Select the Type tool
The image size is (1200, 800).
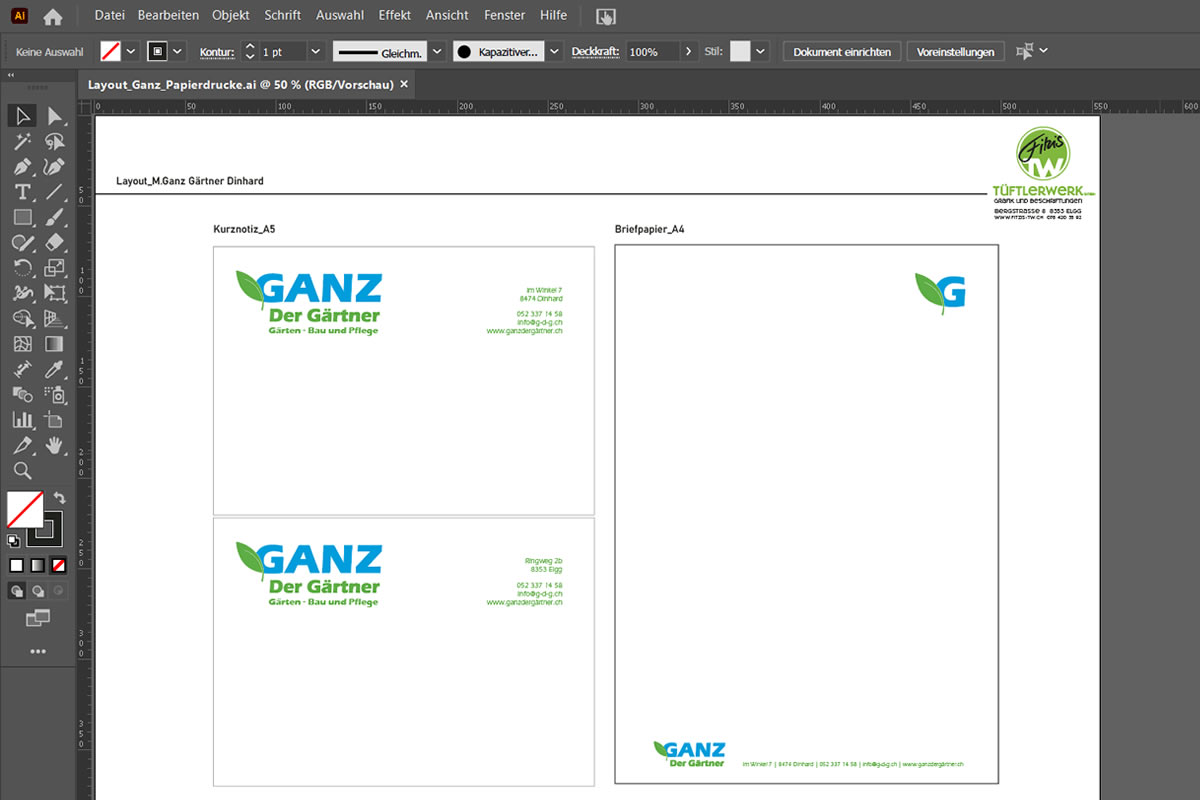tap(22, 191)
